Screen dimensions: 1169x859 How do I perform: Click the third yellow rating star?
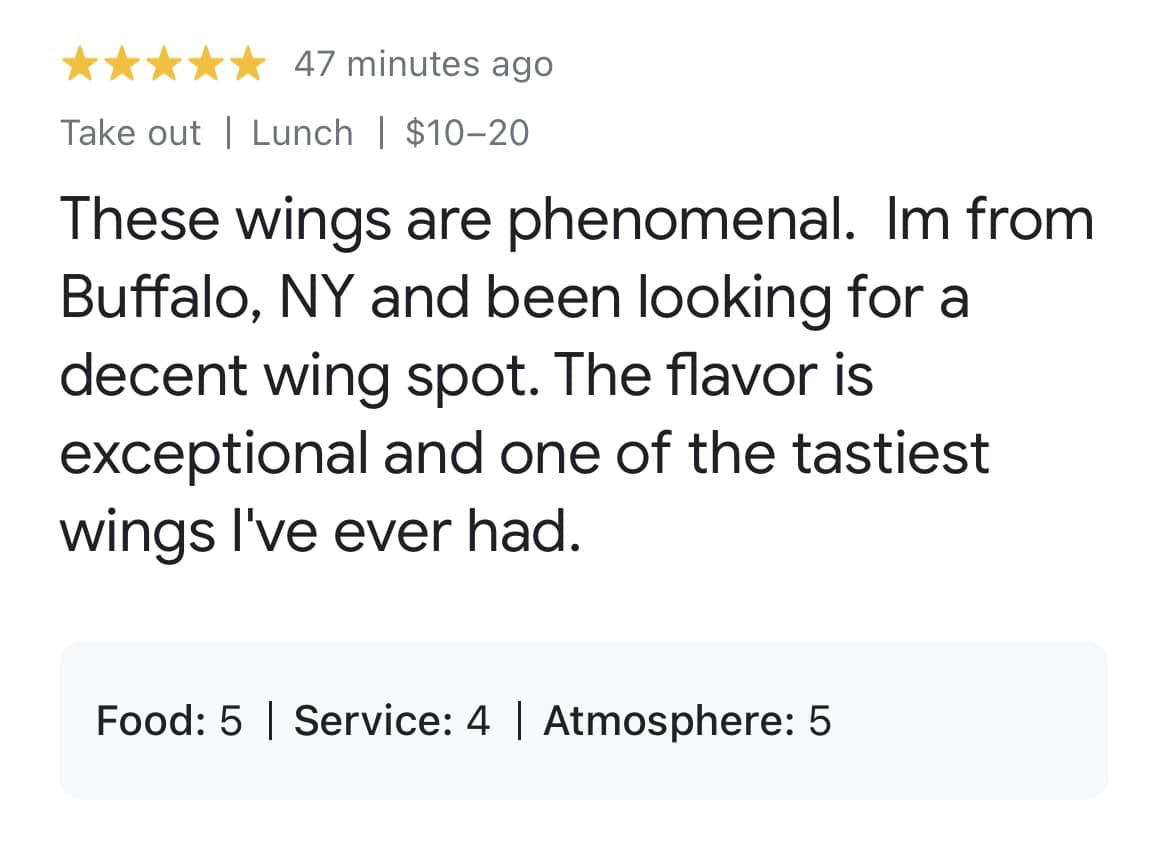click(x=163, y=63)
